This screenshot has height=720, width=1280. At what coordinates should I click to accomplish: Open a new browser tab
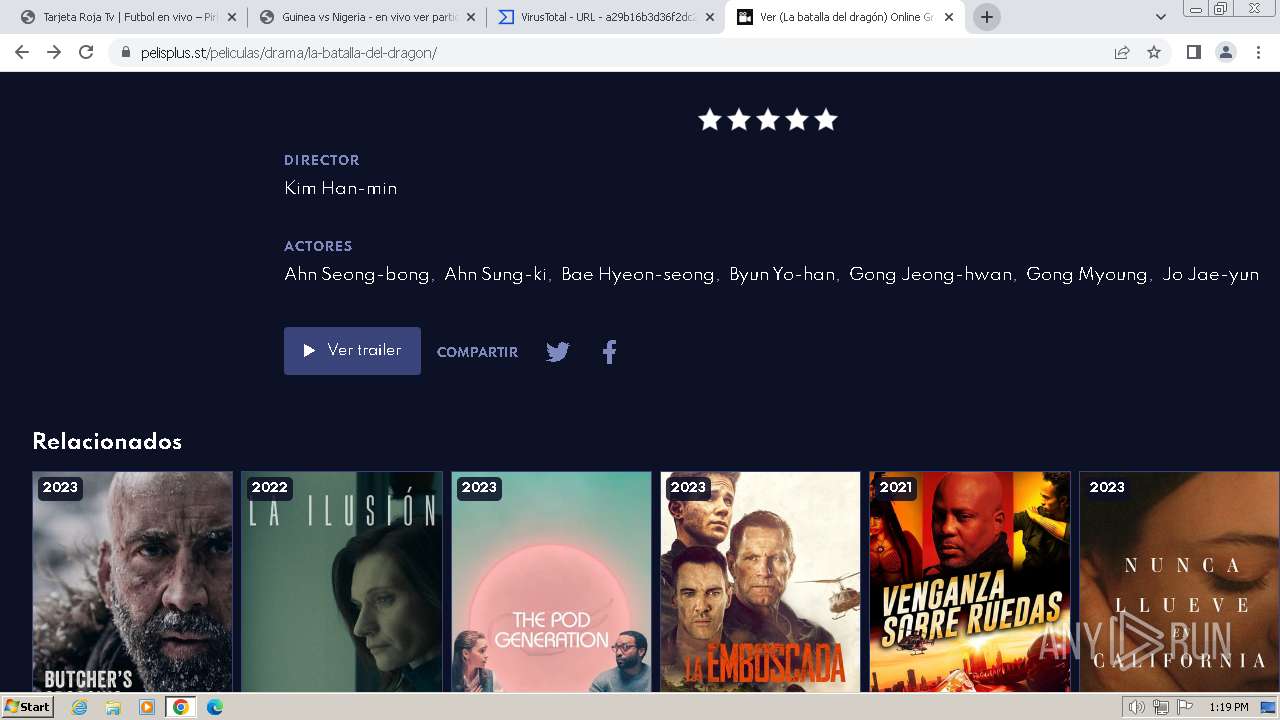click(987, 17)
